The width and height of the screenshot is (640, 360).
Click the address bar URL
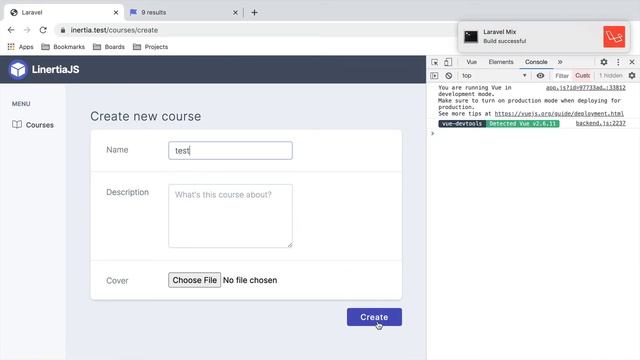(x=114, y=30)
